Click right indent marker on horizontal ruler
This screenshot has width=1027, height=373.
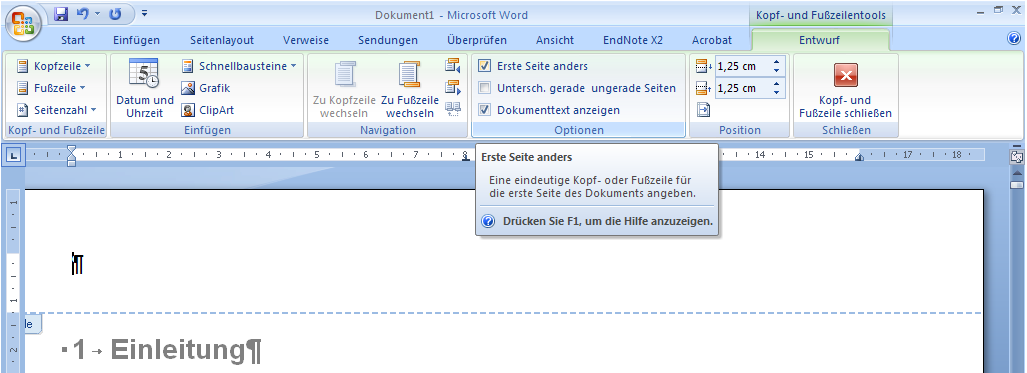pyautogui.click(x=859, y=157)
